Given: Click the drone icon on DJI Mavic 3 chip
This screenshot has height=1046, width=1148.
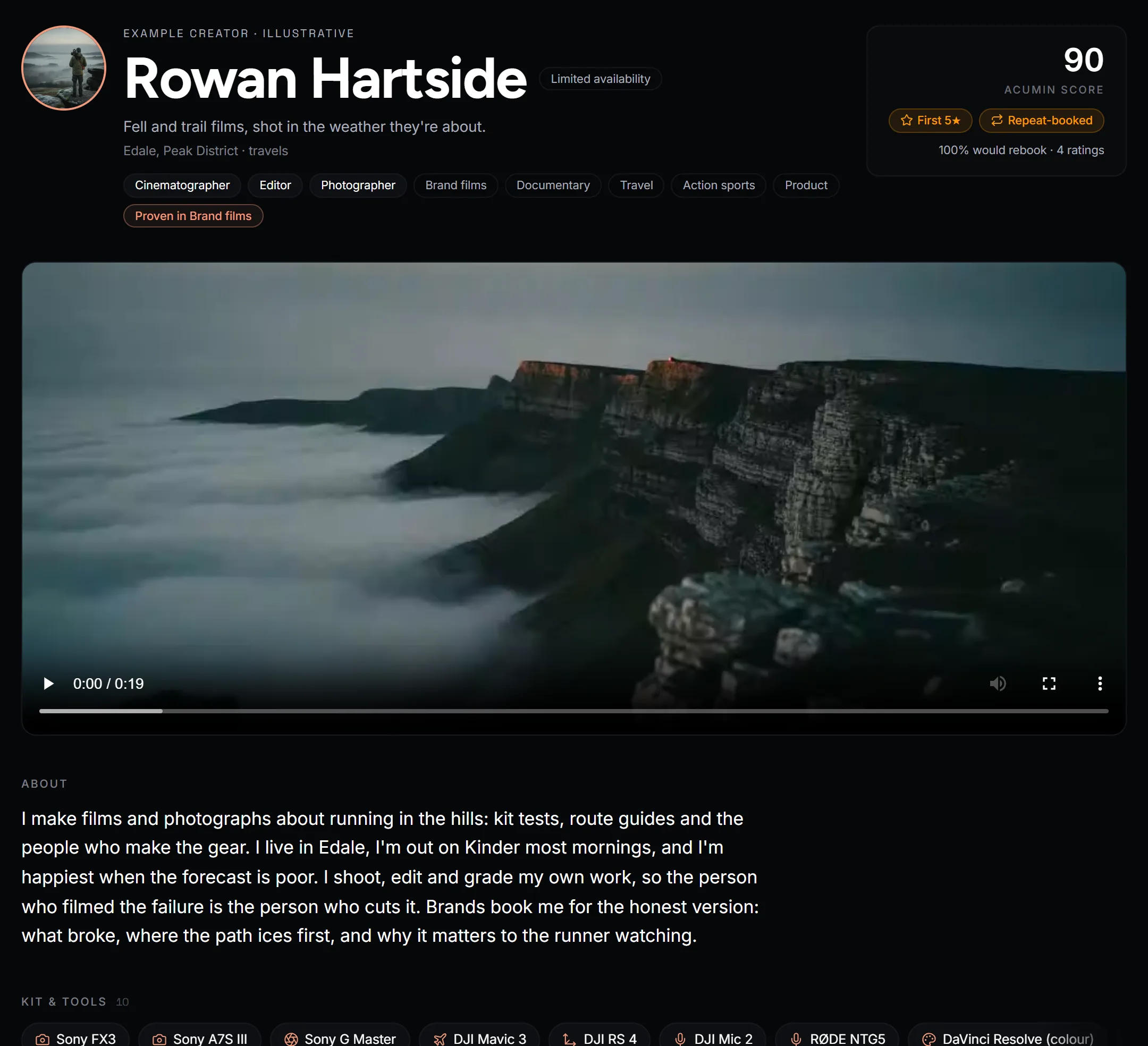Looking at the screenshot, I should pos(440,1039).
